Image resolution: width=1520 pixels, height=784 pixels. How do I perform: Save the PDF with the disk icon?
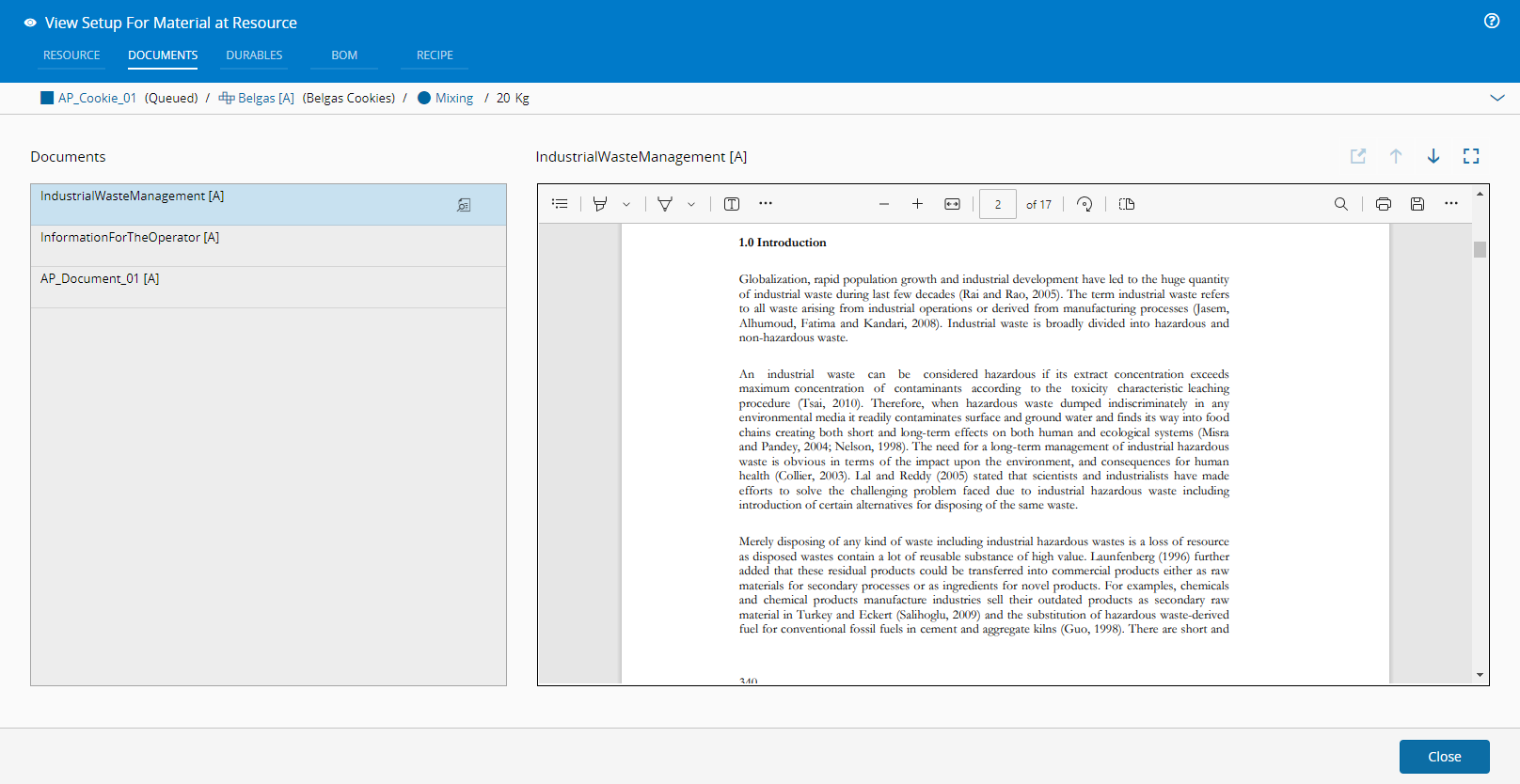pyautogui.click(x=1417, y=204)
